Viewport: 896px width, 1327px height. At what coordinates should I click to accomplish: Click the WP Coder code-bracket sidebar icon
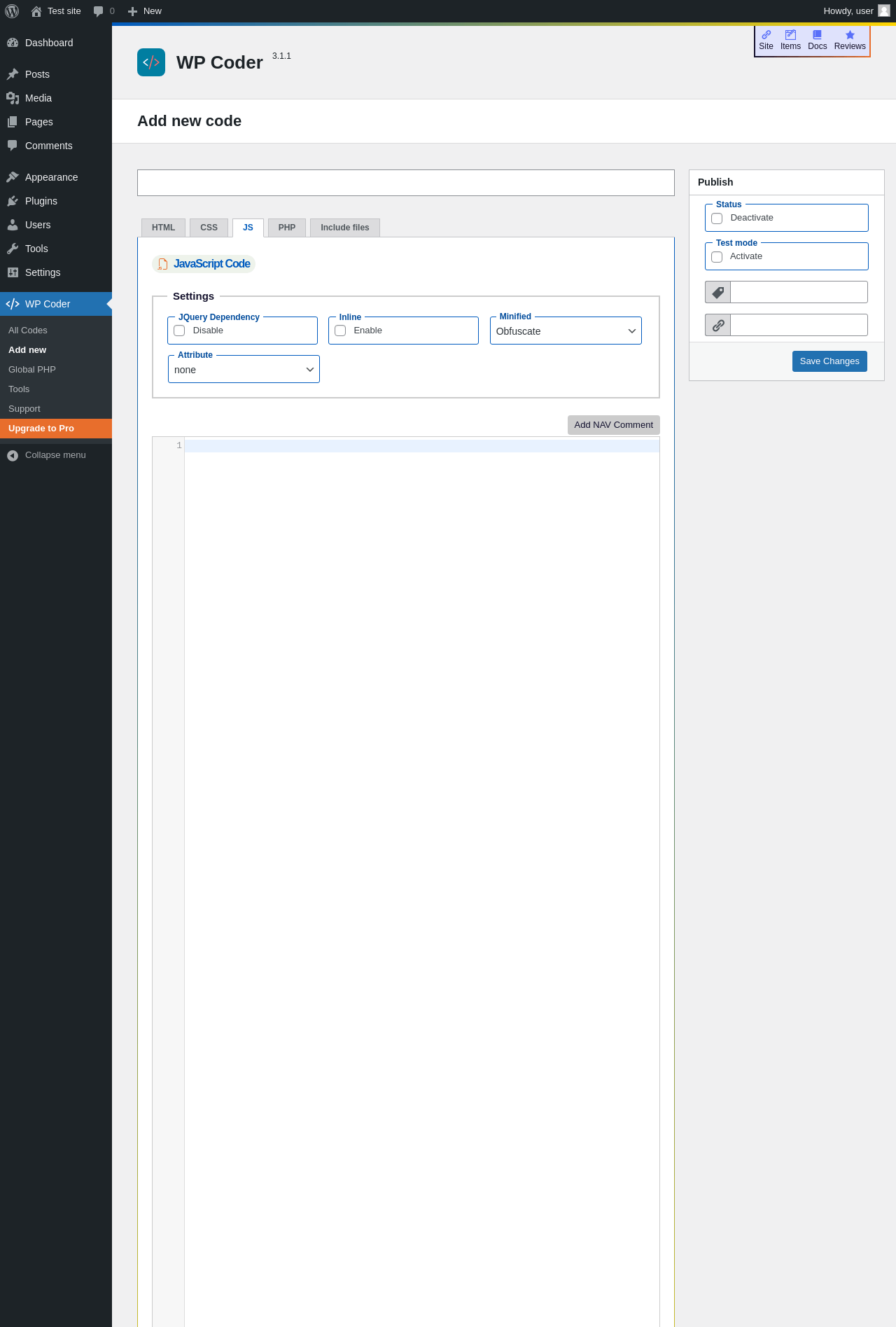pyautogui.click(x=13, y=304)
